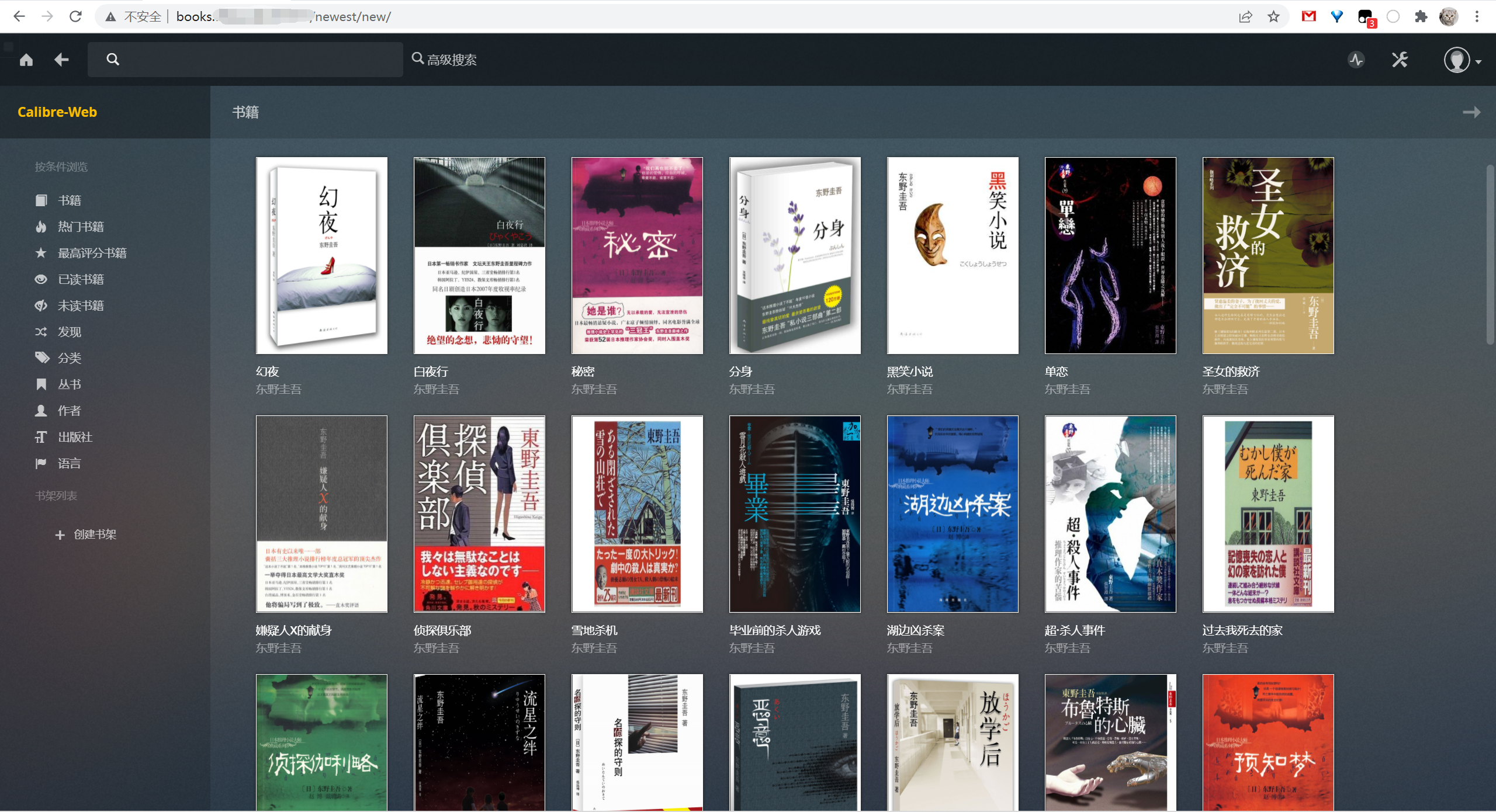Open 发现 in sidebar

[58, 332]
